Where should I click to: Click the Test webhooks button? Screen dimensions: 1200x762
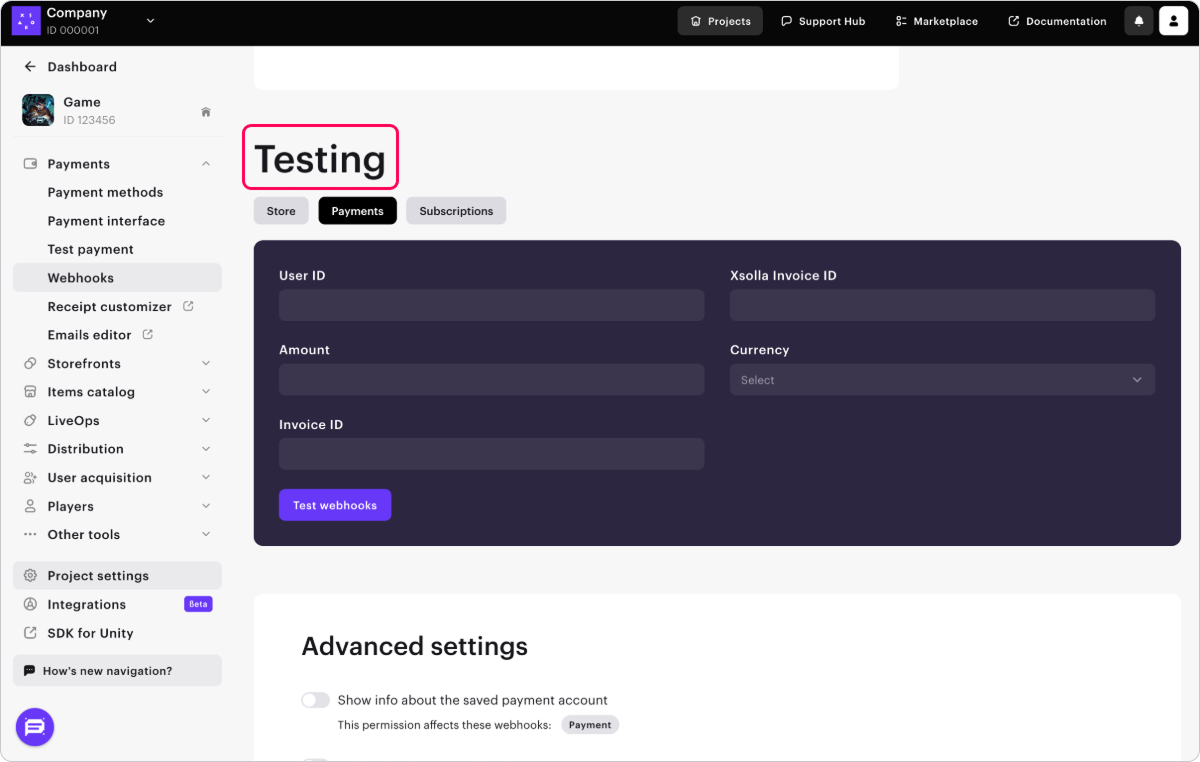pyautogui.click(x=335, y=505)
